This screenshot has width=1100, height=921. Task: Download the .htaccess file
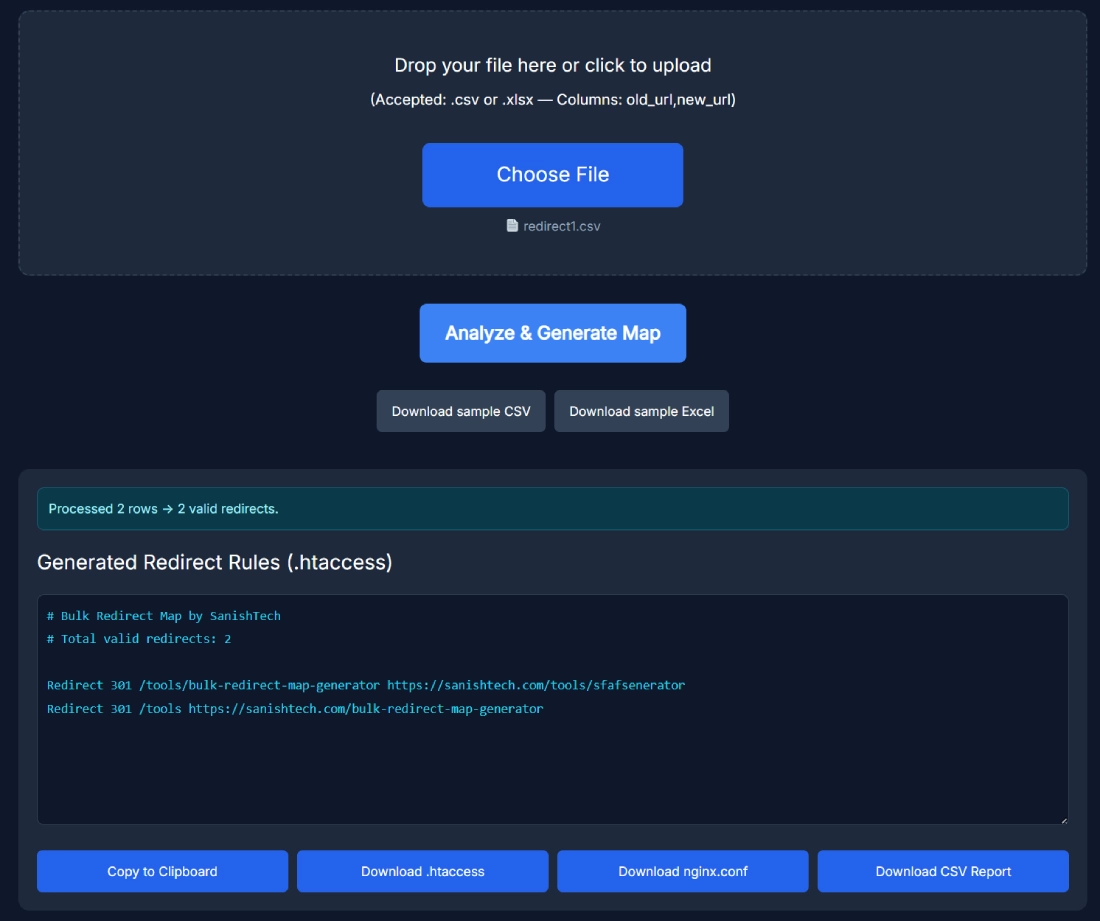(x=422, y=870)
